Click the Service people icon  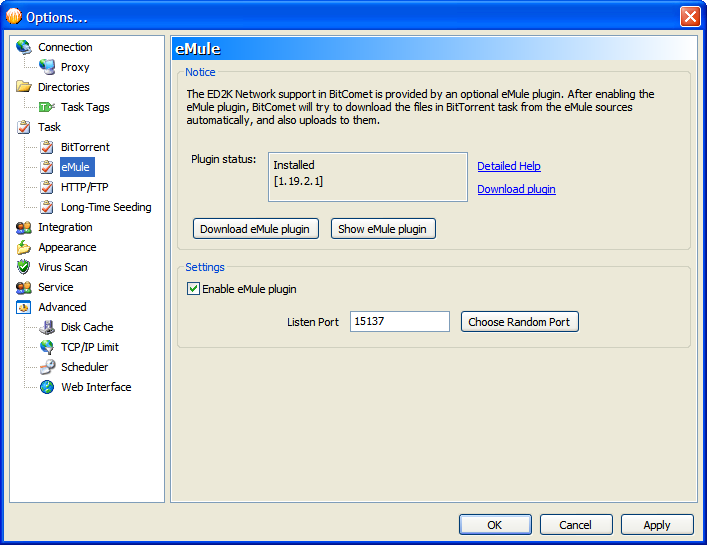click(23, 287)
